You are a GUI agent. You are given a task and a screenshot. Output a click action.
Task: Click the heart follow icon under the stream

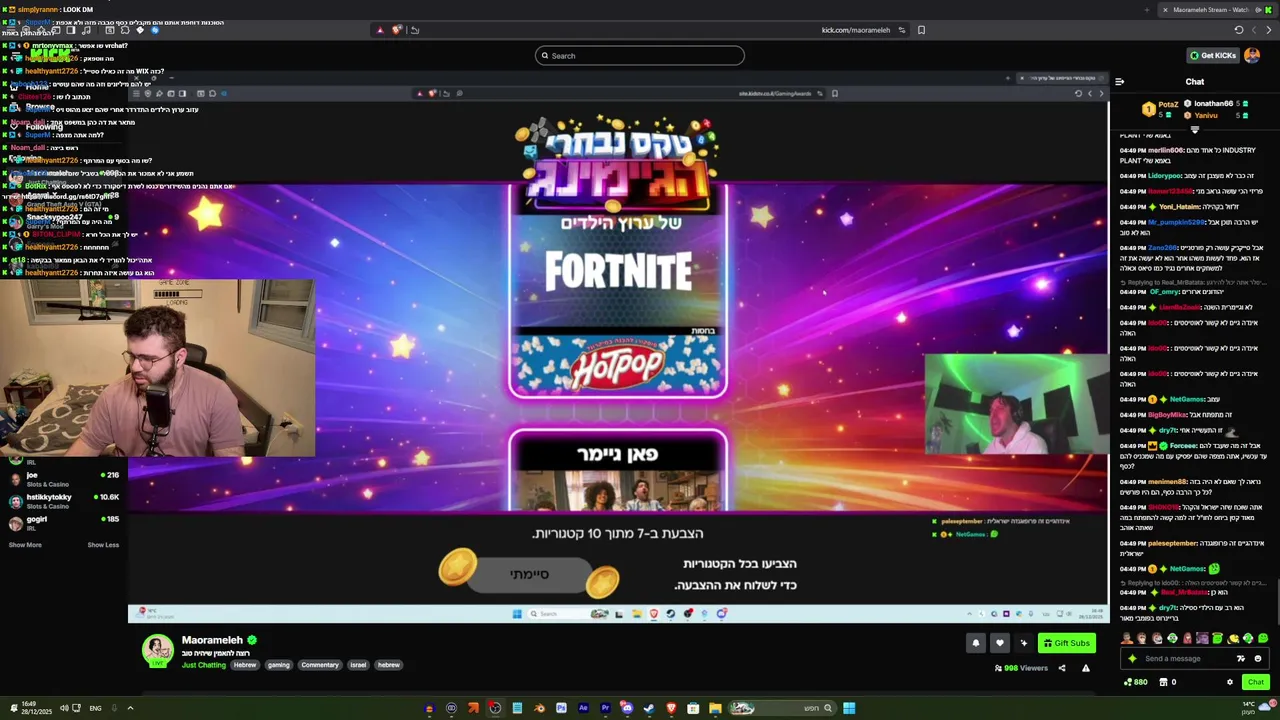point(999,643)
